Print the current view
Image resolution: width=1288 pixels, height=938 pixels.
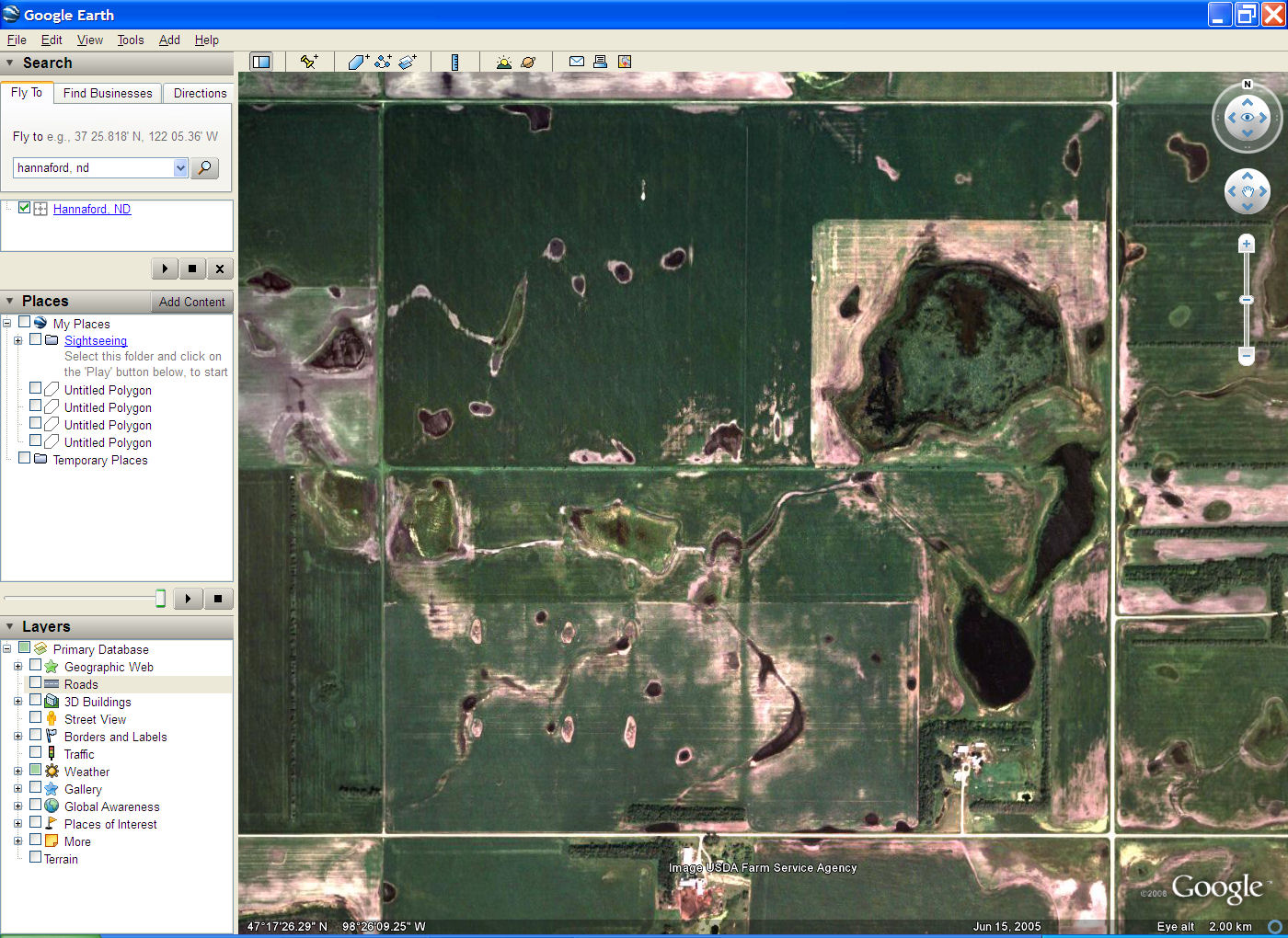pyautogui.click(x=600, y=62)
